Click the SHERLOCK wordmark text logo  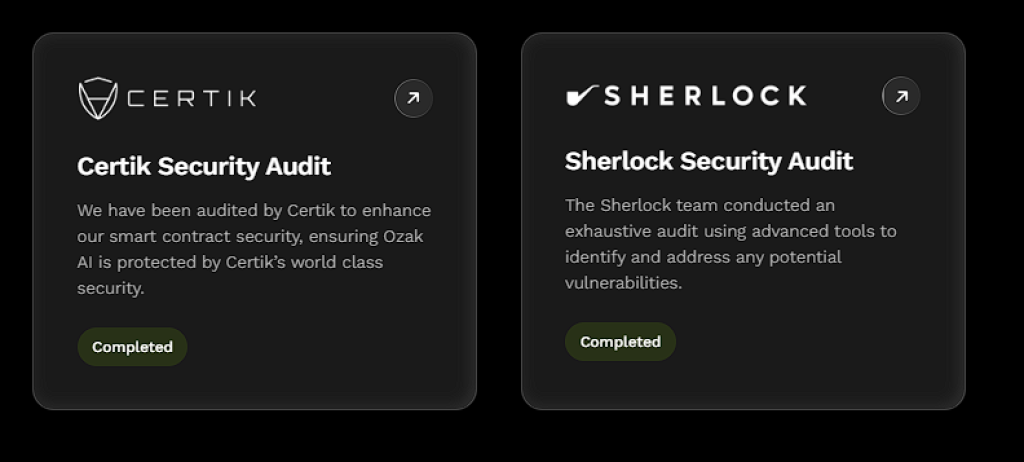(x=706, y=96)
